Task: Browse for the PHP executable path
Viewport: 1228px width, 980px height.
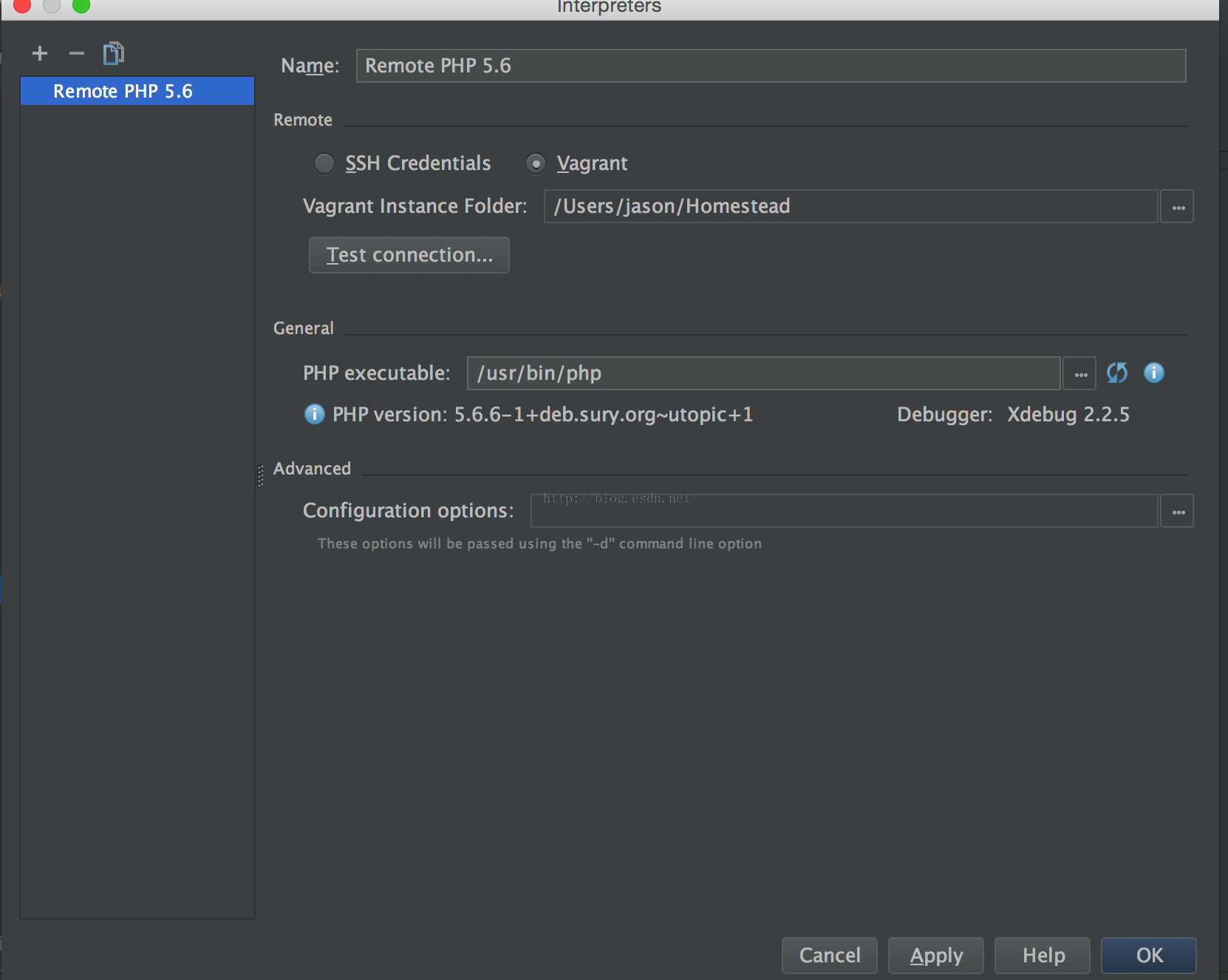Action: 1080,373
